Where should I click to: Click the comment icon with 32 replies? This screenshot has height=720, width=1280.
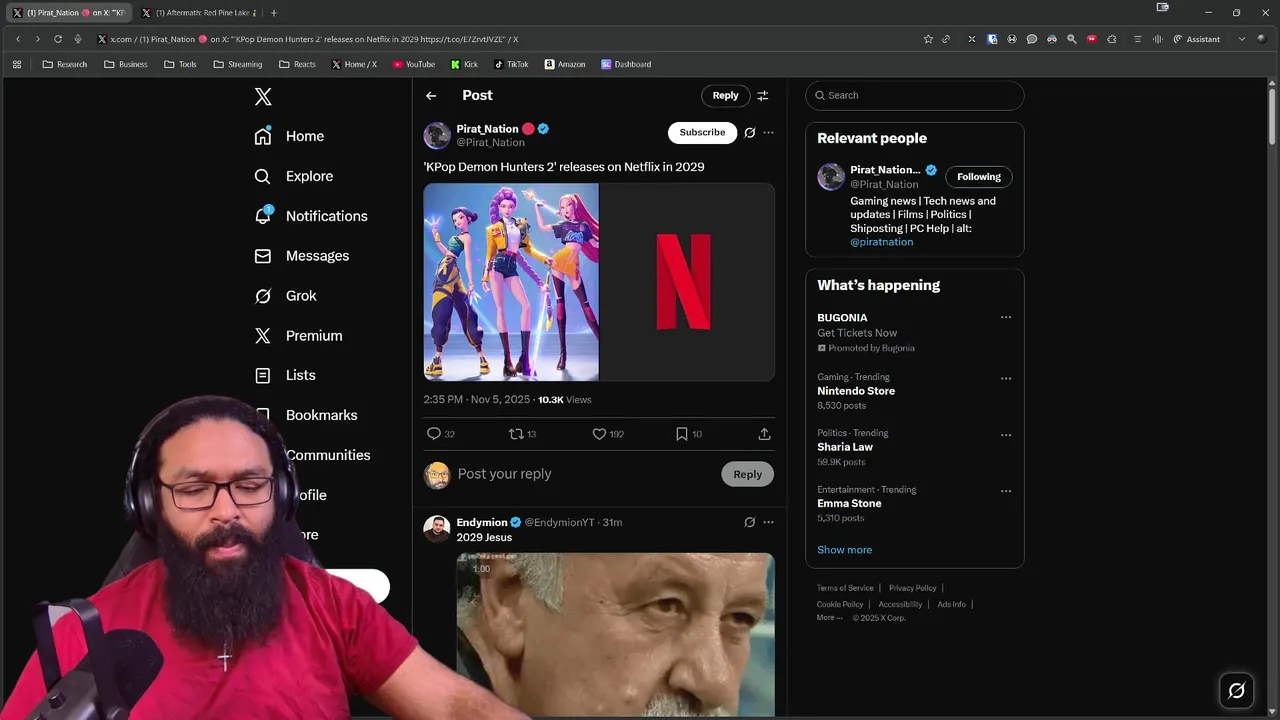coord(441,434)
